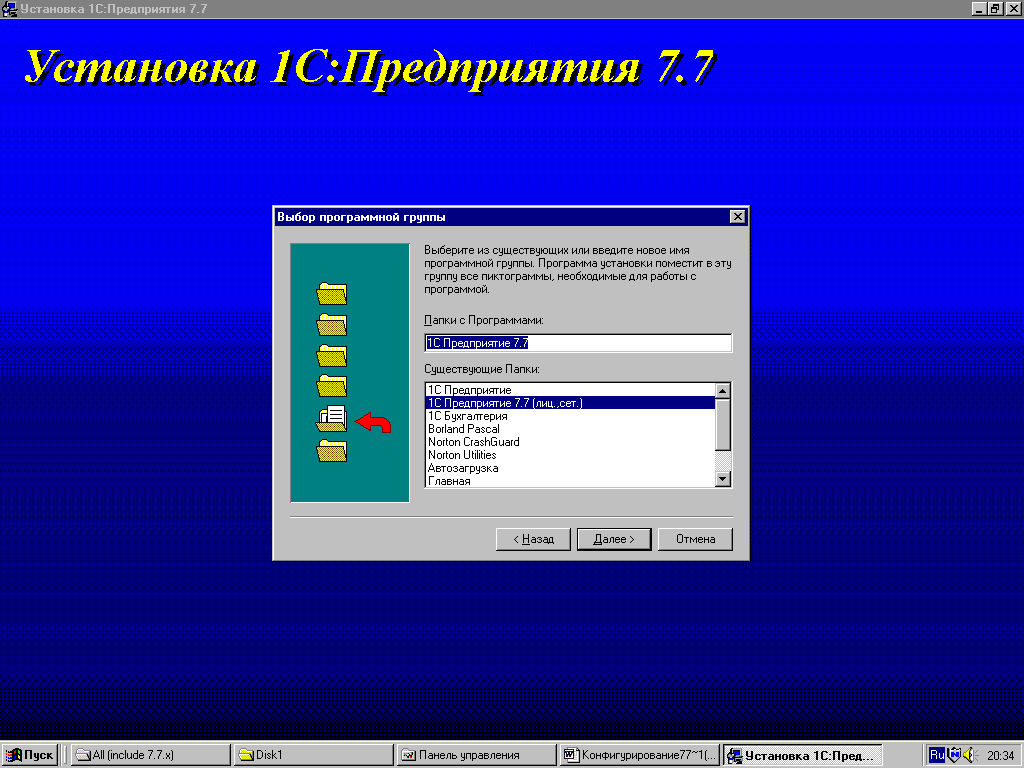The image size is (1024, 768).
Task: Restore down the setup main window
Action: click(994, 9)
